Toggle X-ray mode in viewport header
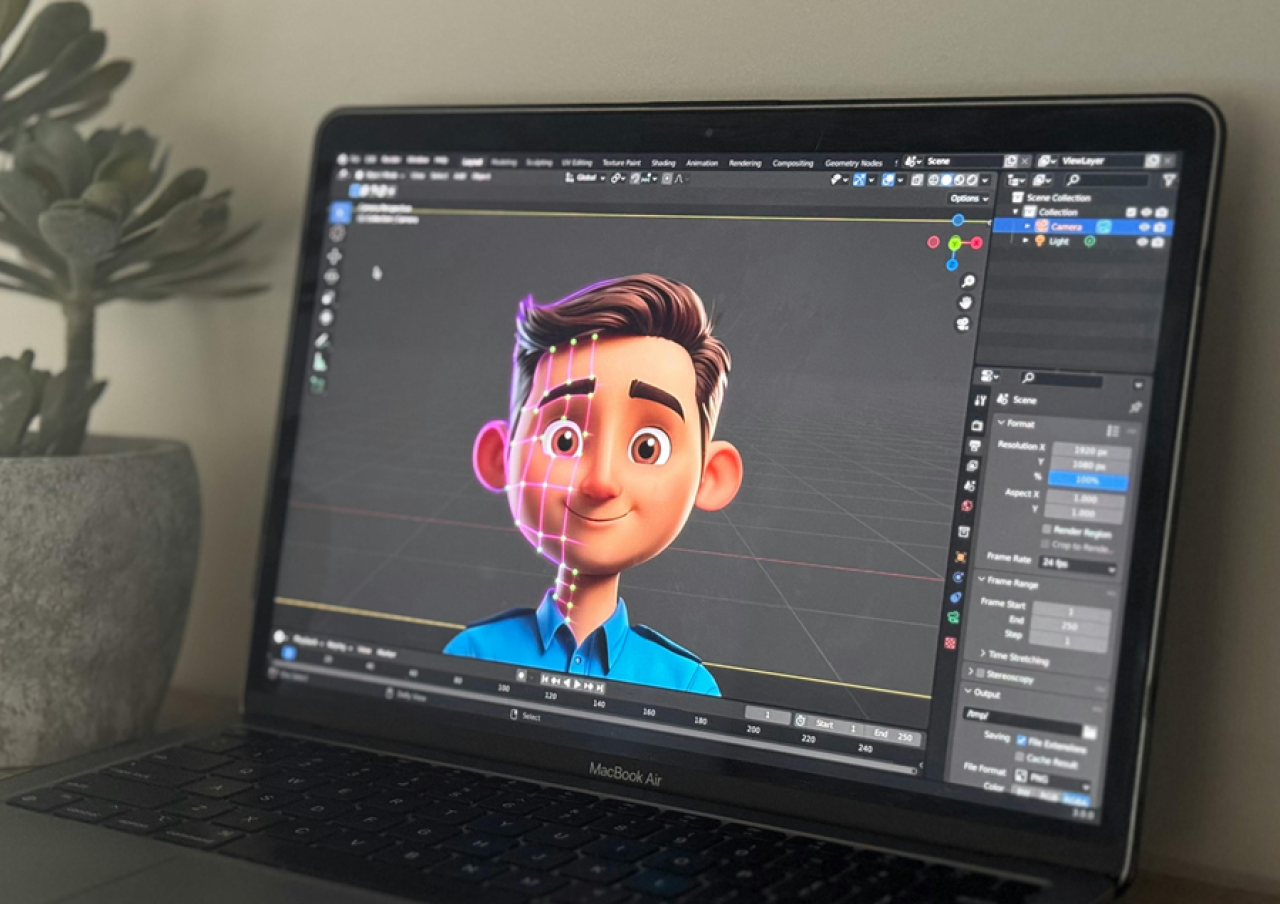This screenshot has width=1280, height=904. pos(917,180)
